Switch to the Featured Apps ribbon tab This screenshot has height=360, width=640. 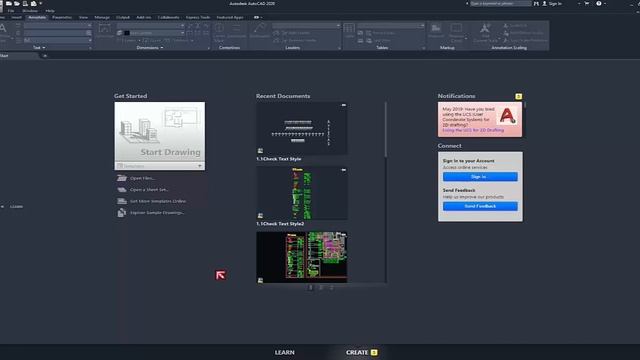click(230, 18)
